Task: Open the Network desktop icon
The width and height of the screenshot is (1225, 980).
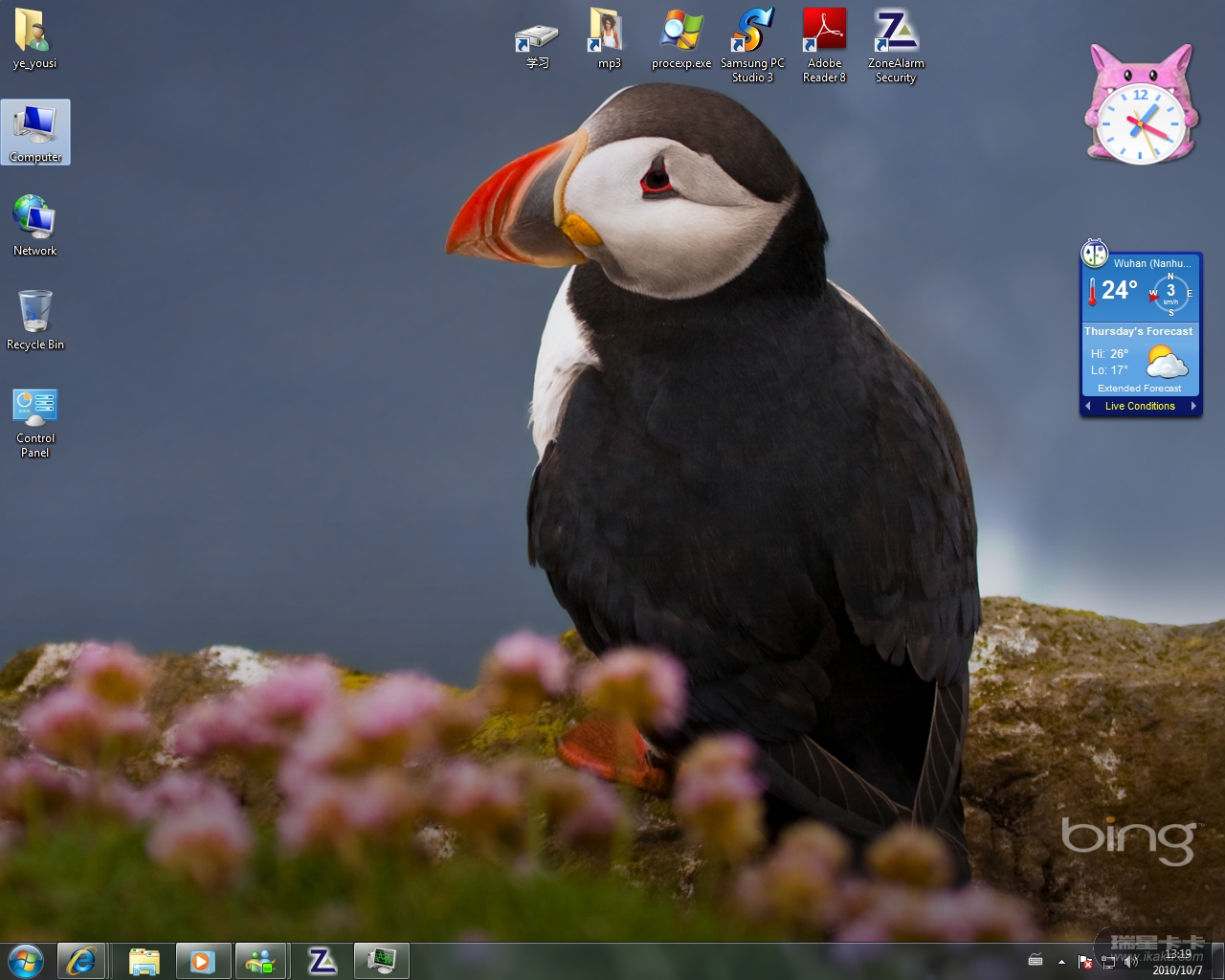Action: coord(35,220)
